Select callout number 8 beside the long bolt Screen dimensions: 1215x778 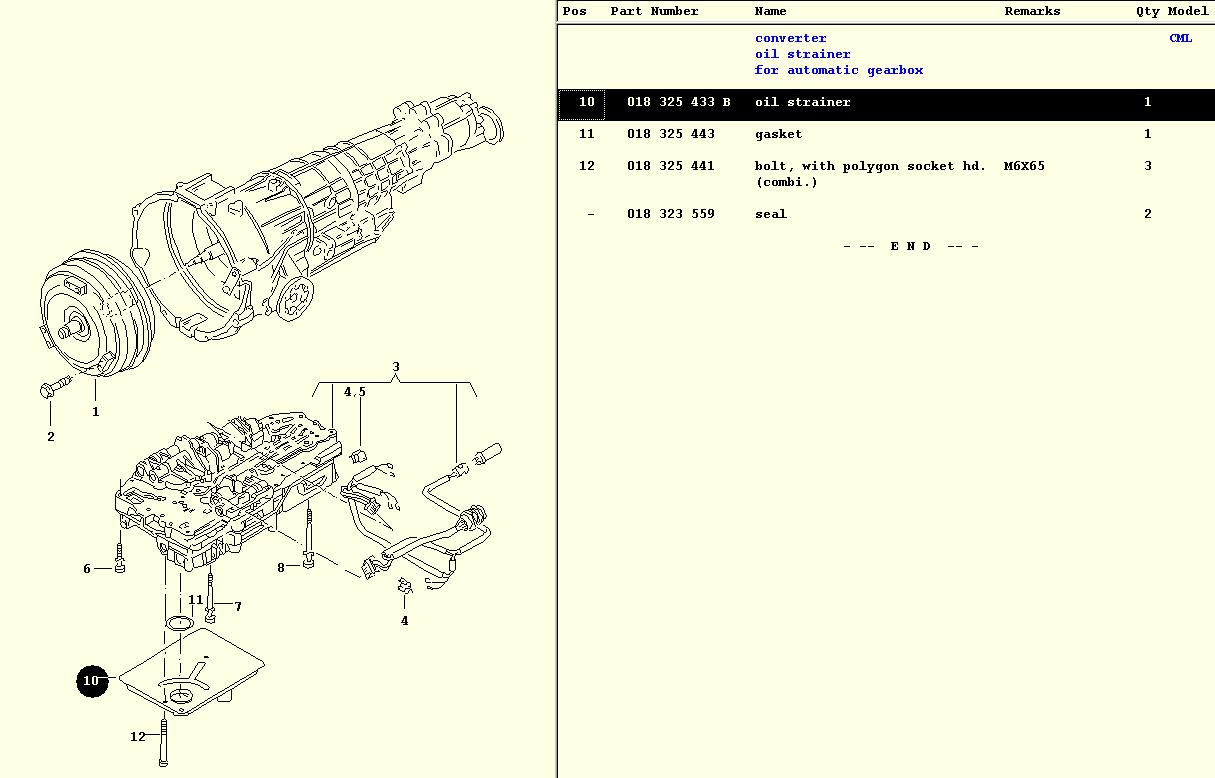pos(281,567)
